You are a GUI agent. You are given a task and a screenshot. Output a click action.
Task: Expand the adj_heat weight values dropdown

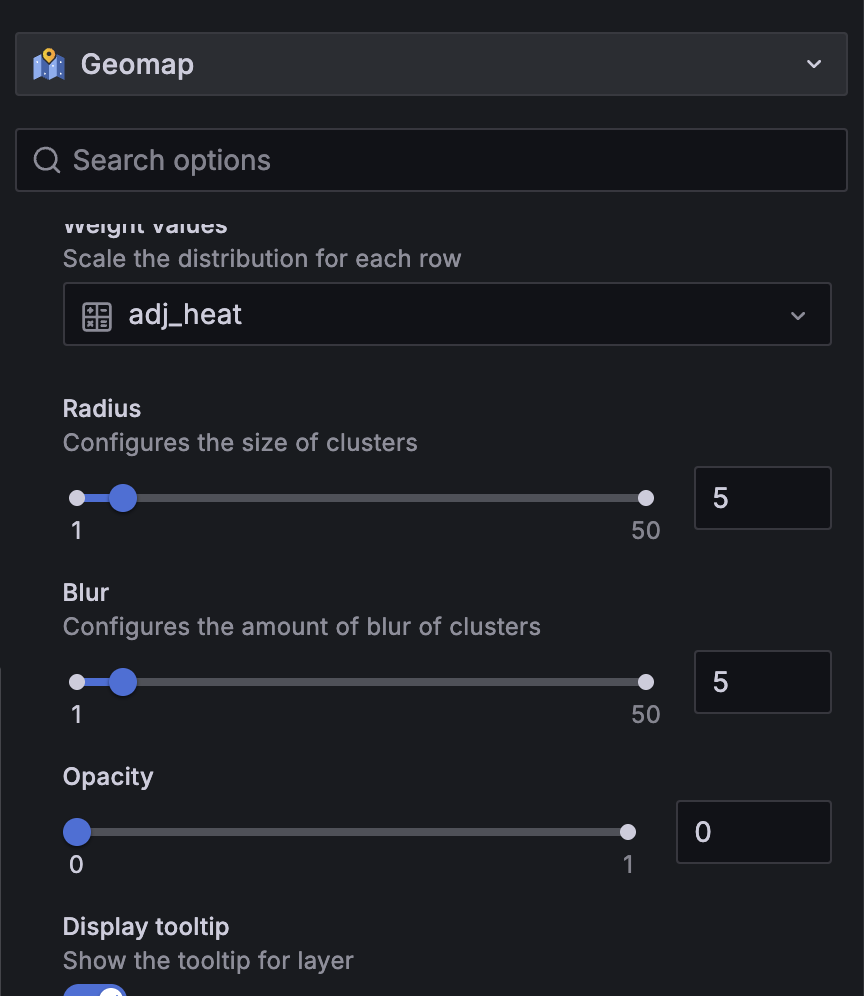click(x=798, y=316)
